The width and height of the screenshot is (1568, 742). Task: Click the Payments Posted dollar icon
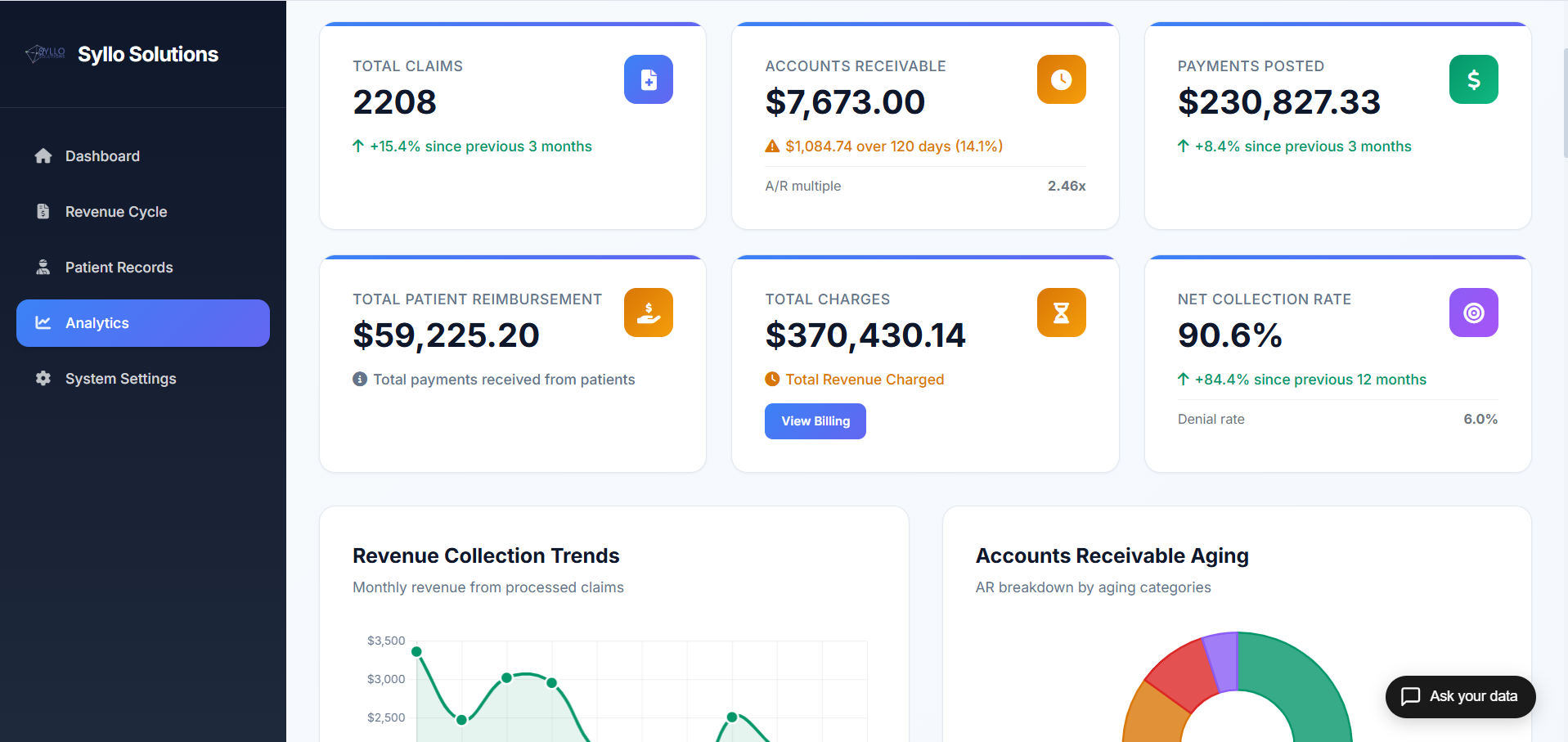point(1474,79)
